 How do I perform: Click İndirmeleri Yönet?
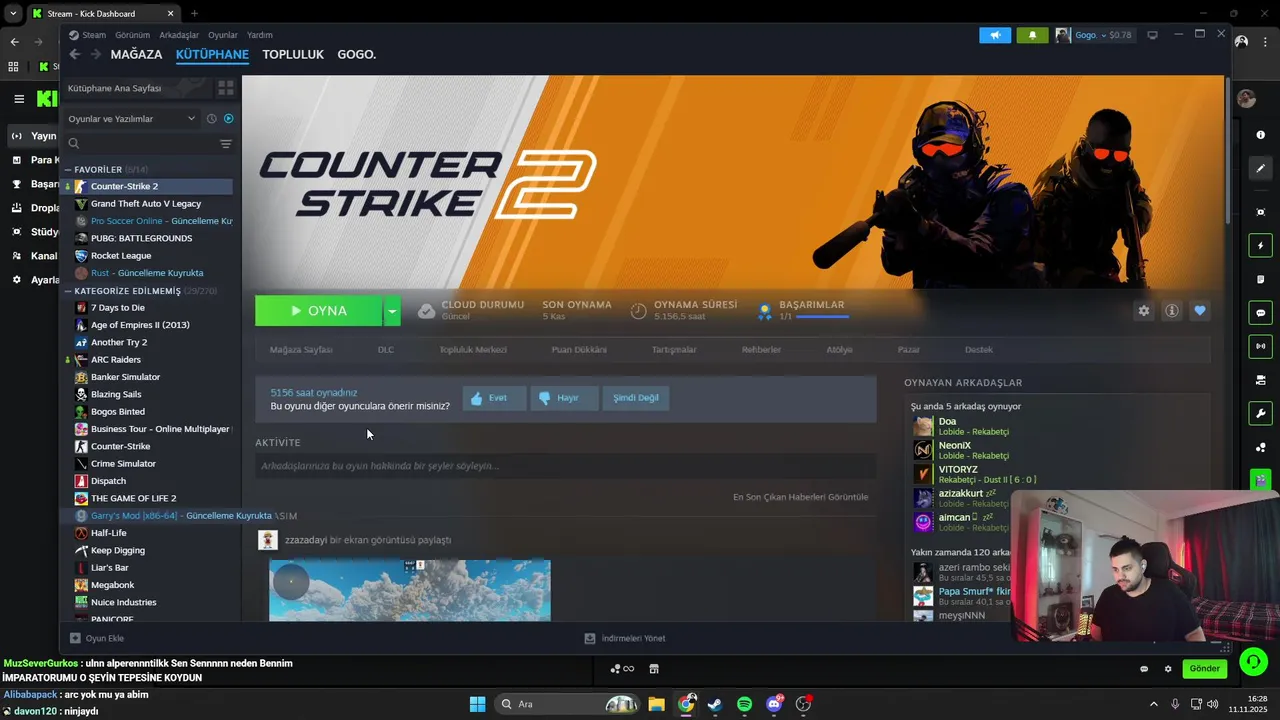click(x=625, y=638)
